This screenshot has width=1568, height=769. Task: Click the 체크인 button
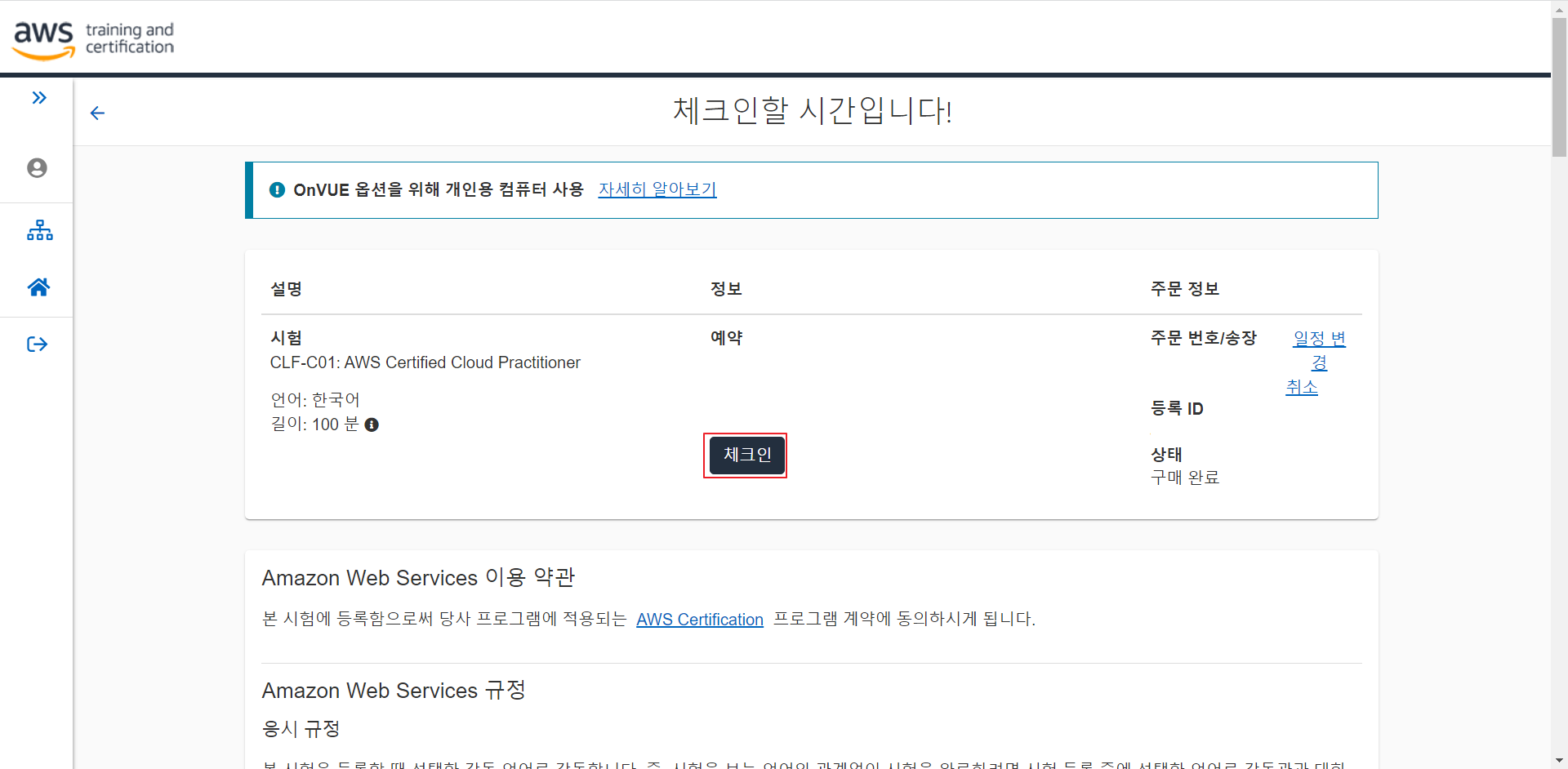click(x=746, y=455)
